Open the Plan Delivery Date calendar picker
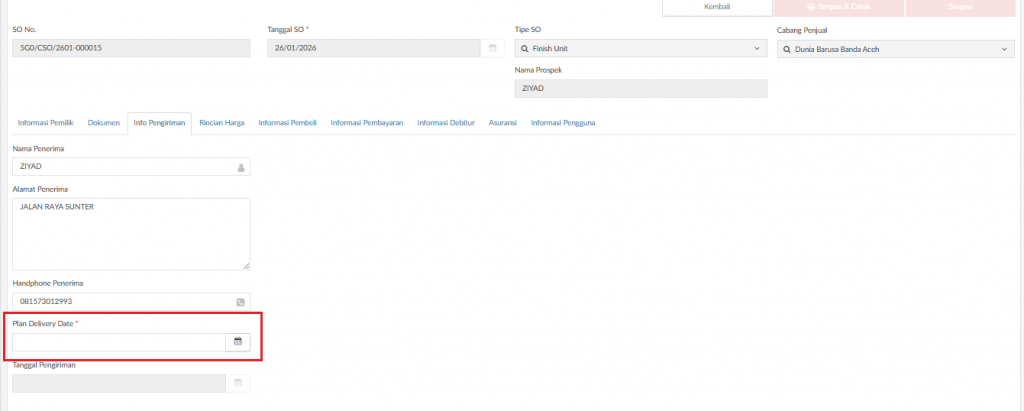The height and width of the screenshot is (411, 1024). click(238, 342)
